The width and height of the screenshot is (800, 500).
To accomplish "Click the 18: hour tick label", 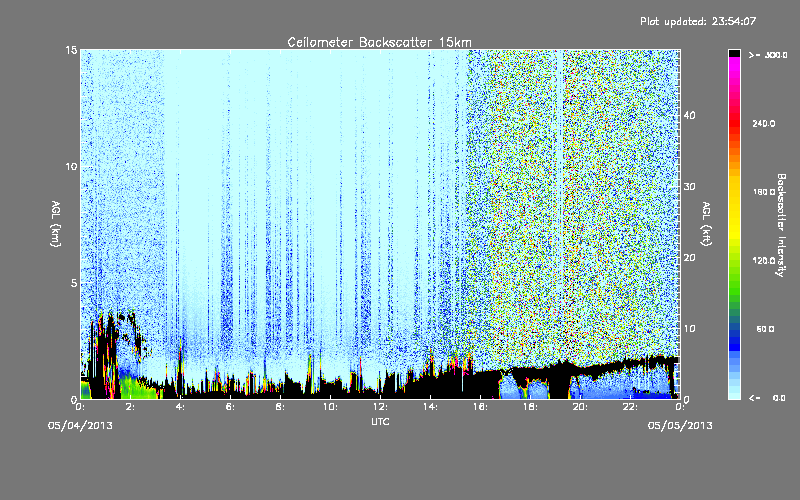I will tap(531, 407).
